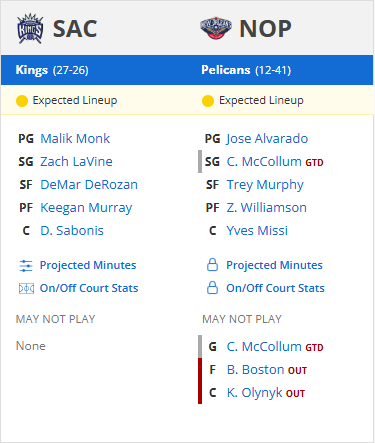This screenshot has width=375, height=443.
Task: Select Trey Murphy in Pelicans lineup
Action: click(x=265, y=185)
